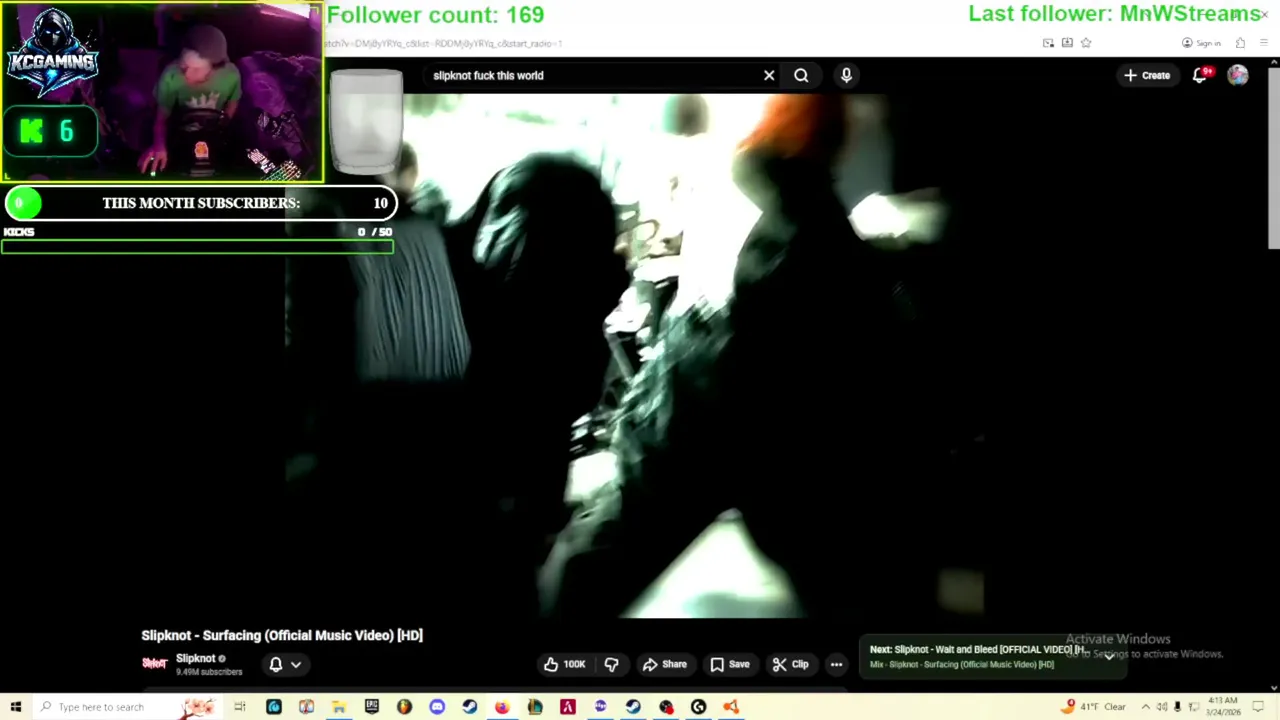Open the red 'A' app on taskbar
This screenshot has width=1280, height=720.
point(568,707)
